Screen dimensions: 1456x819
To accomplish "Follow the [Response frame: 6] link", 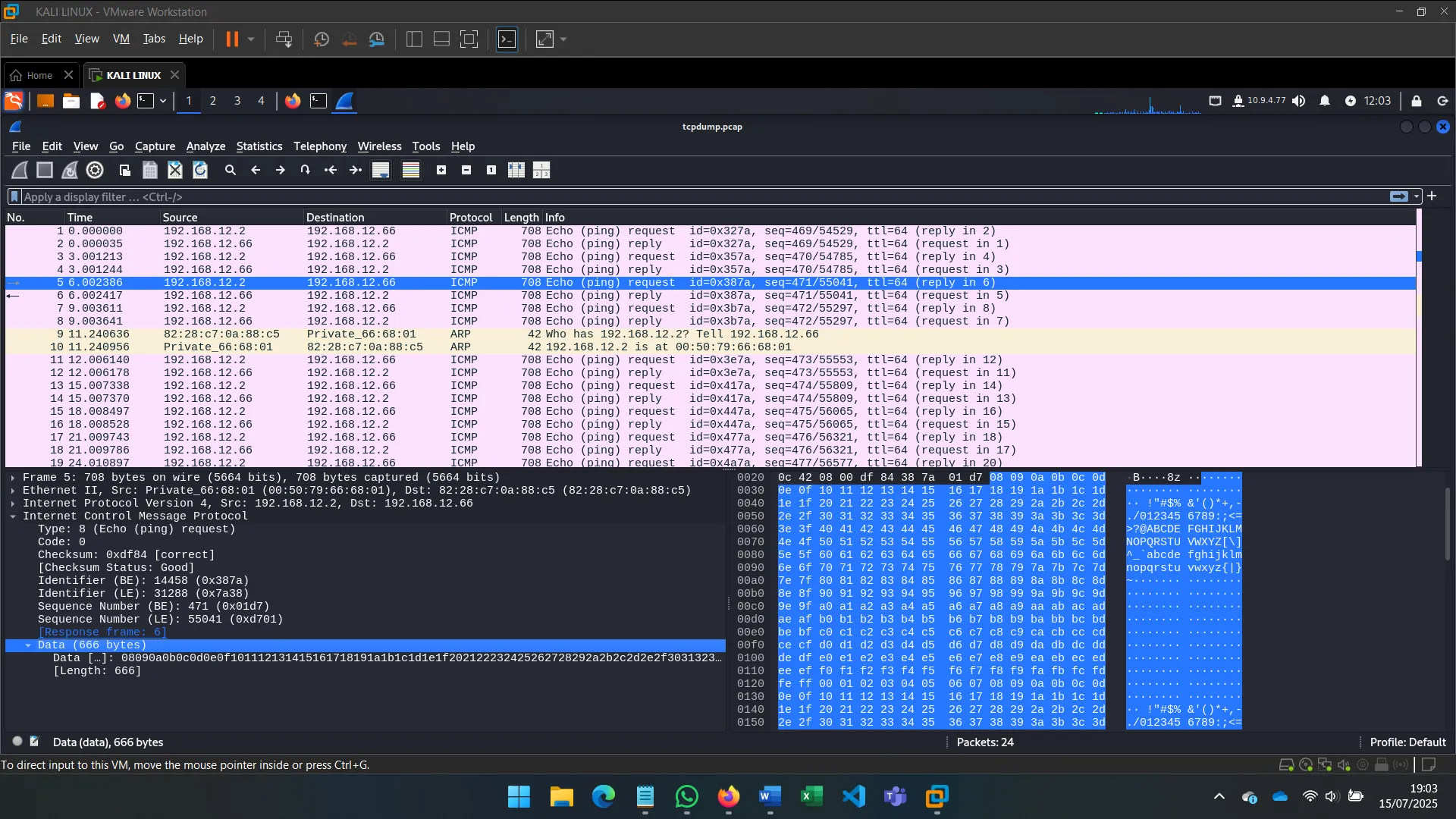I will 102,632.
